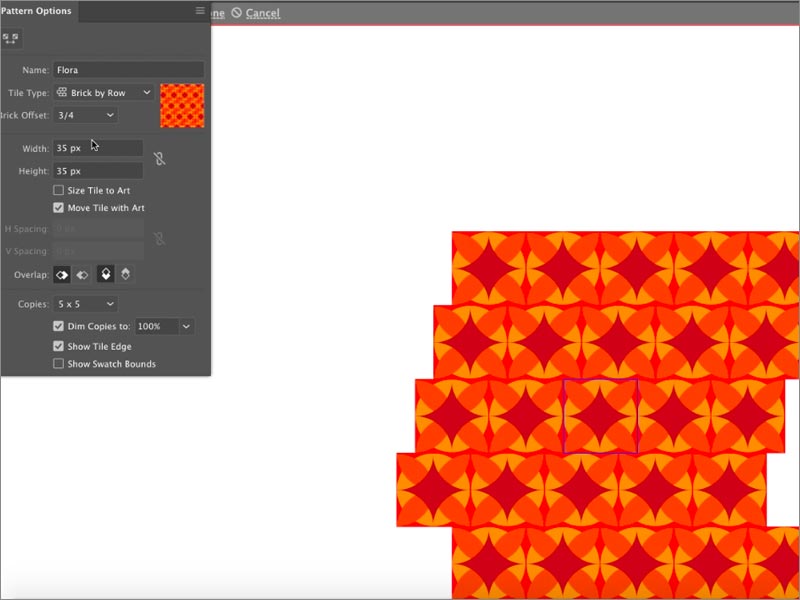Open the Dim Copies percentage dropdown arrow
The height and width of the screenshot is (600, 800).
187,327
